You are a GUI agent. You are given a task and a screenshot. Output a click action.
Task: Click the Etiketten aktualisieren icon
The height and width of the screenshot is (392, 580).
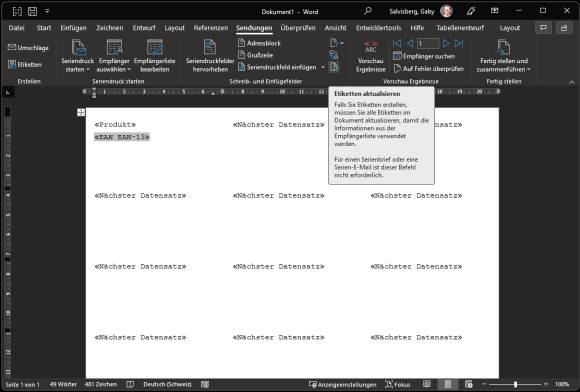tap(334, 67)
